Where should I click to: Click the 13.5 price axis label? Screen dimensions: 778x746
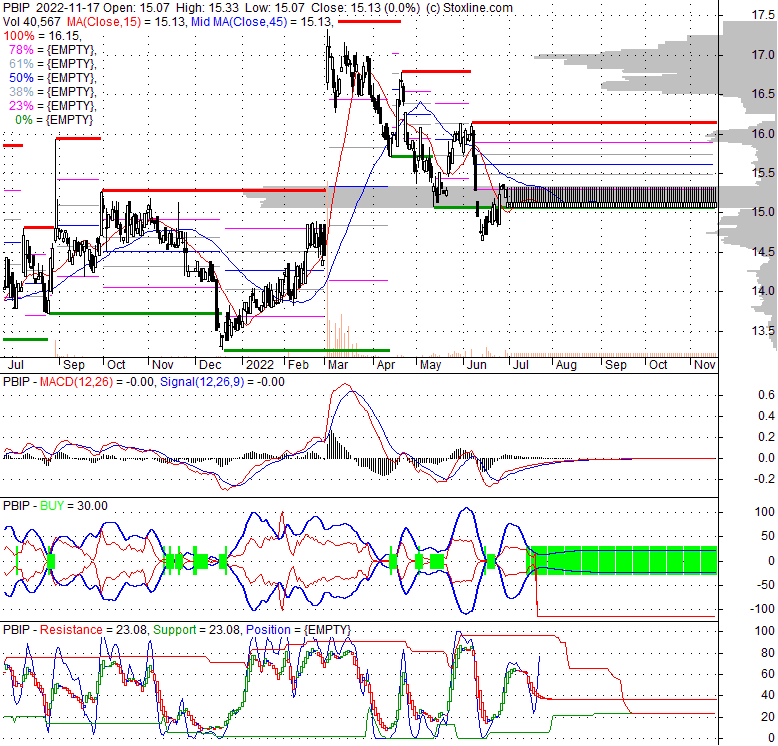(763, 330)
